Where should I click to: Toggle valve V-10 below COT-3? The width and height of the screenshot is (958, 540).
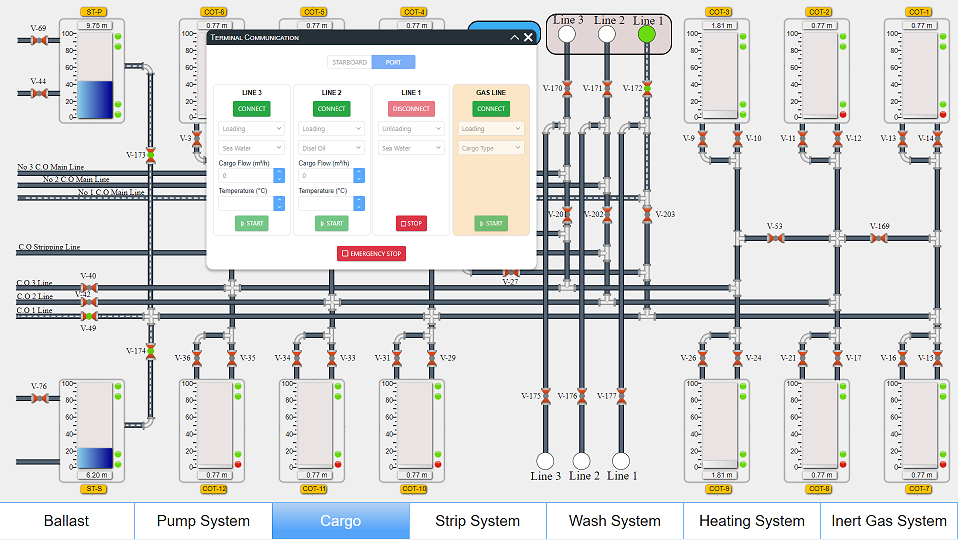pyautogui.click(x=737, y=139)
